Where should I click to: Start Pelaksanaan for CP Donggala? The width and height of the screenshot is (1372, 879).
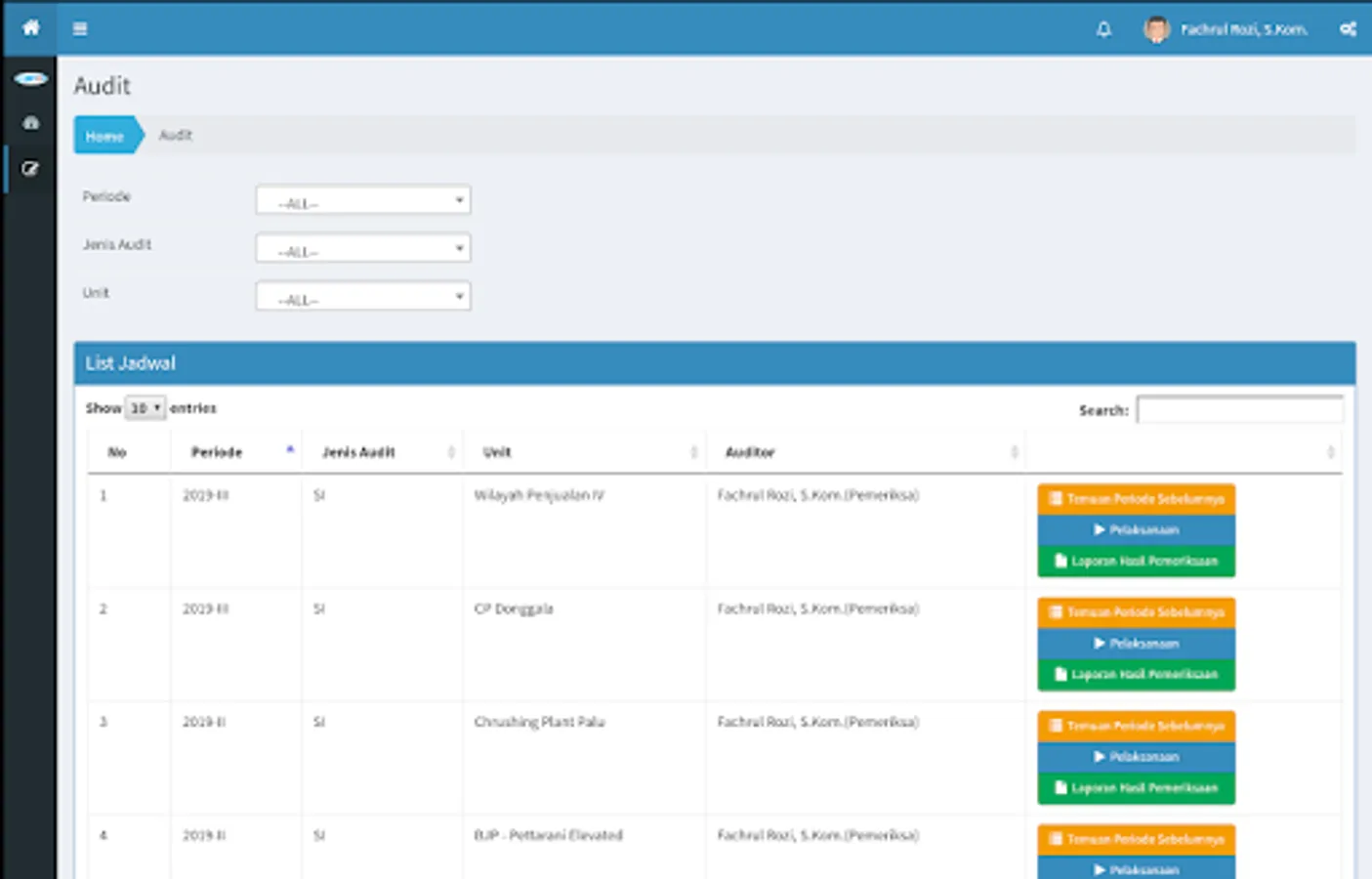tap(1137, 644)
